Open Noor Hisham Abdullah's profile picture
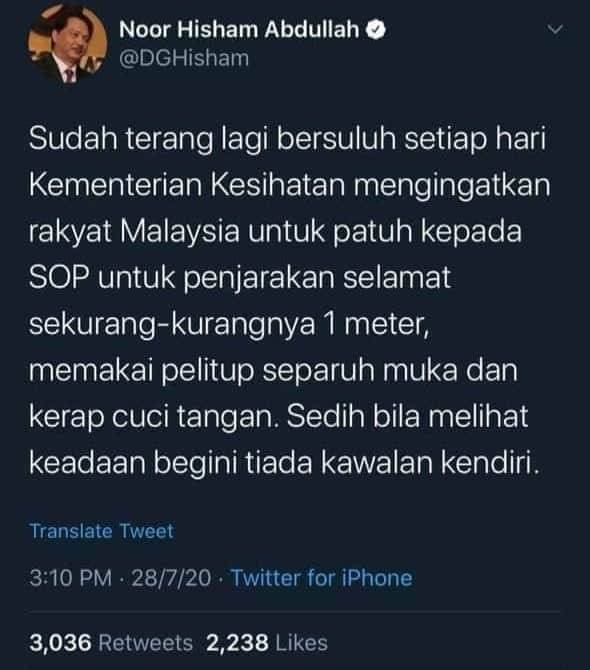The width and height of the screenshot is (590, 670). (67, 44)
